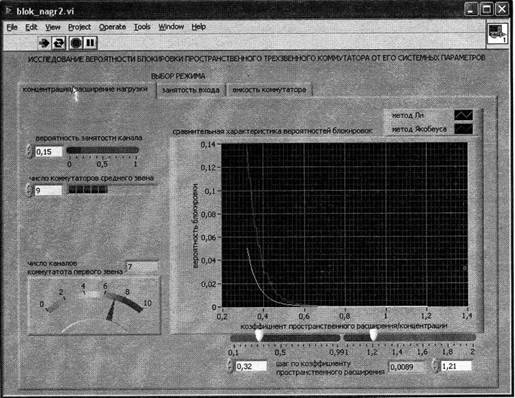This screenshot has width=515, height=398.
Task: Click the Run Continuously icon
Action: tap(59, 43)
